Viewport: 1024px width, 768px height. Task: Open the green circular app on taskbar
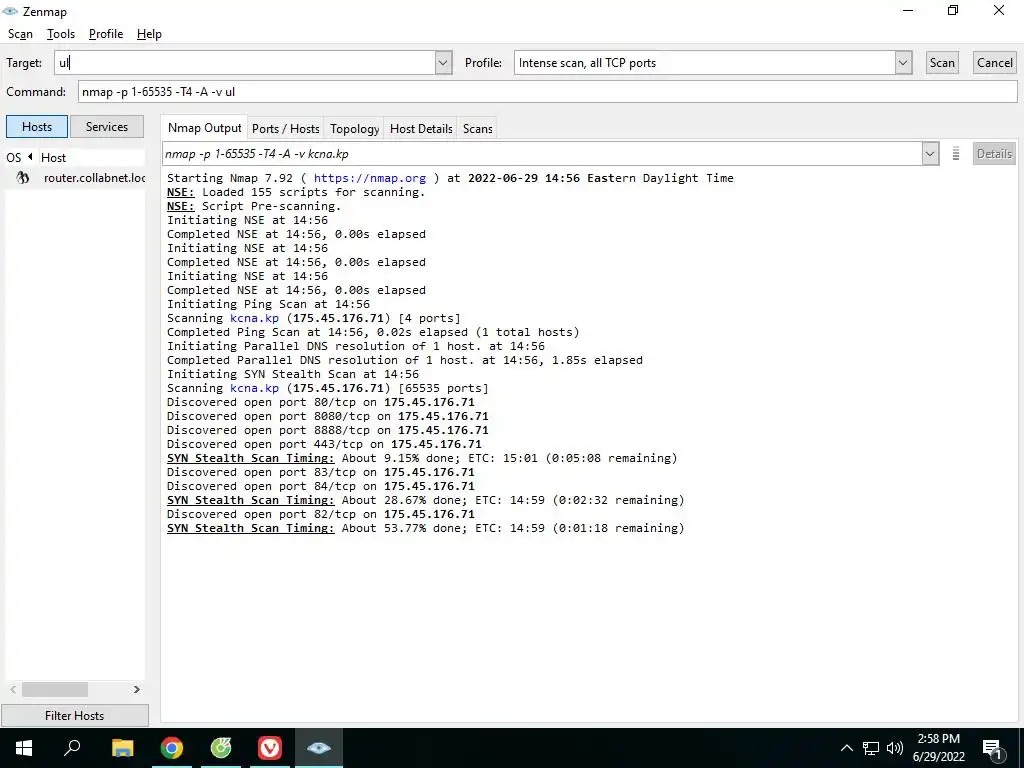click(221, 748)
